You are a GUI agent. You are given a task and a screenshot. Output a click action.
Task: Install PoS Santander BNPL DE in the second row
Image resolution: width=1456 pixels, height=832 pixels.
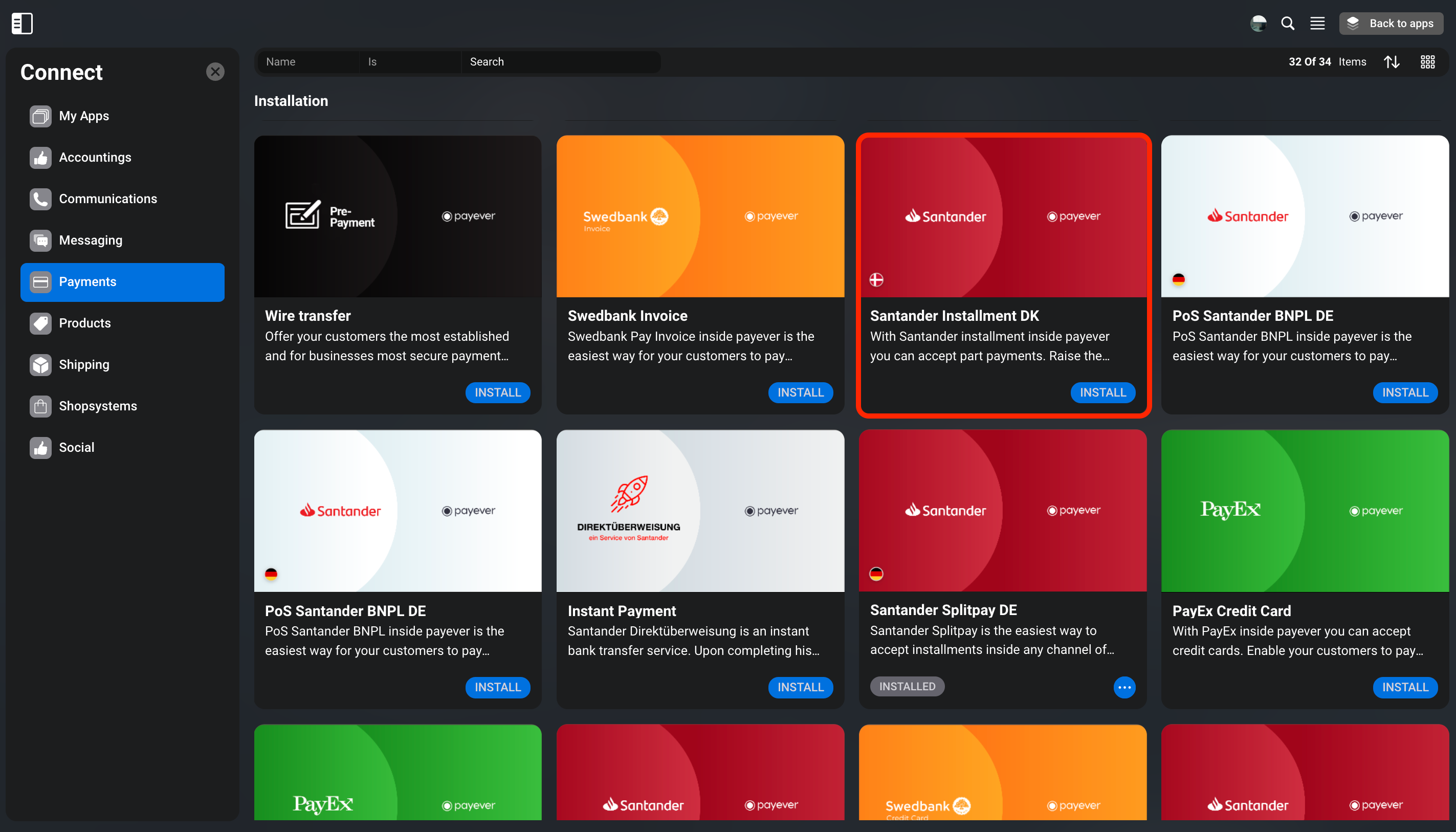click(x=497, y=687)
